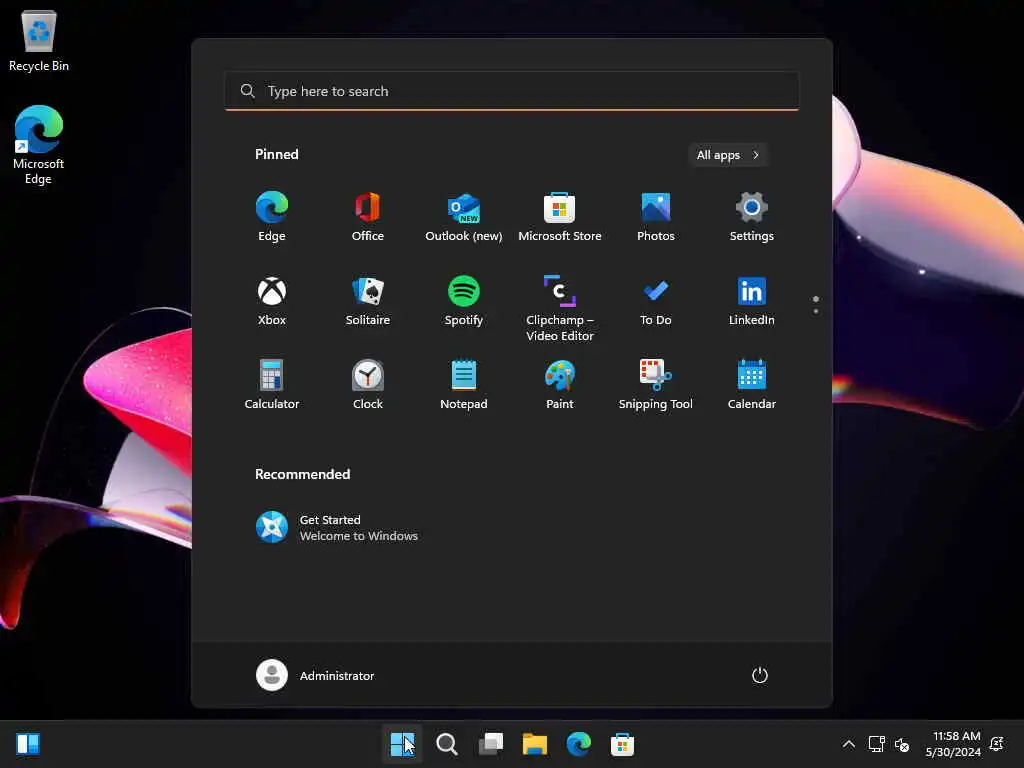Launch LinkedIn from the pinned apps
1024x768 pixels.
click(752, 302)
